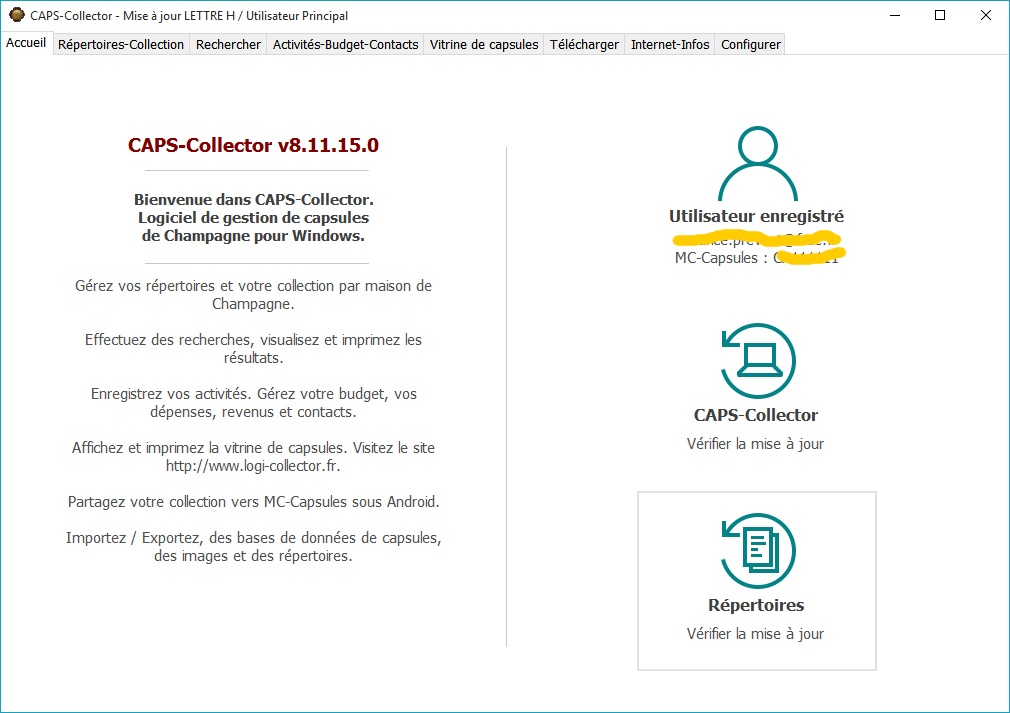The height and width of the screenshot is (713, 1010).
Task: Click the CAPS-Collector v8.11.15.0 title
Action: pyautogui.click(x=253, y=145)
